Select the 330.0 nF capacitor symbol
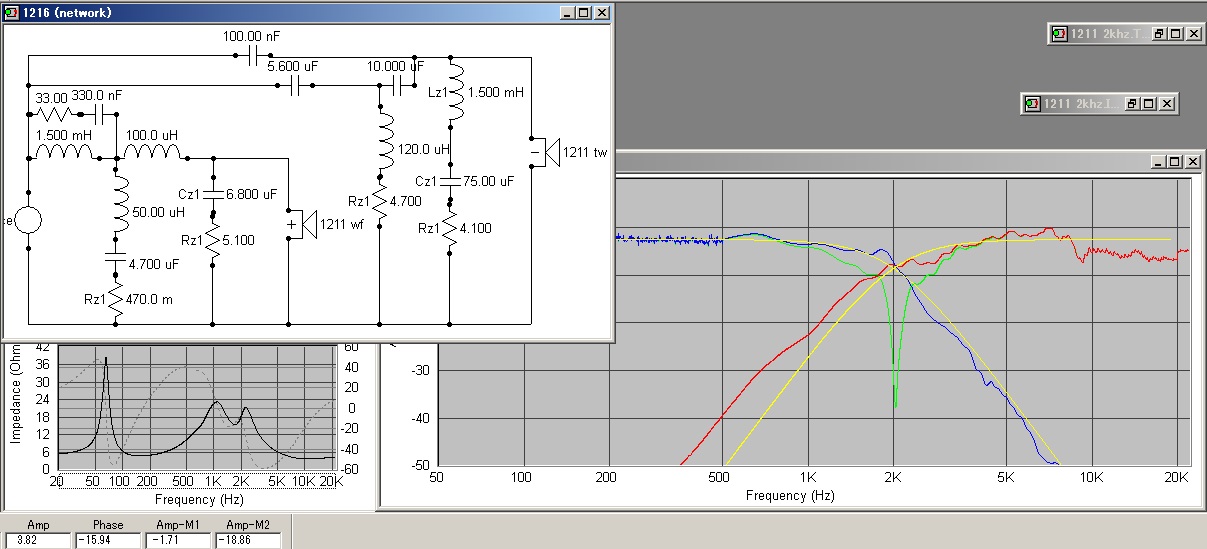The image size is (1207, 549). pos(99,116)
